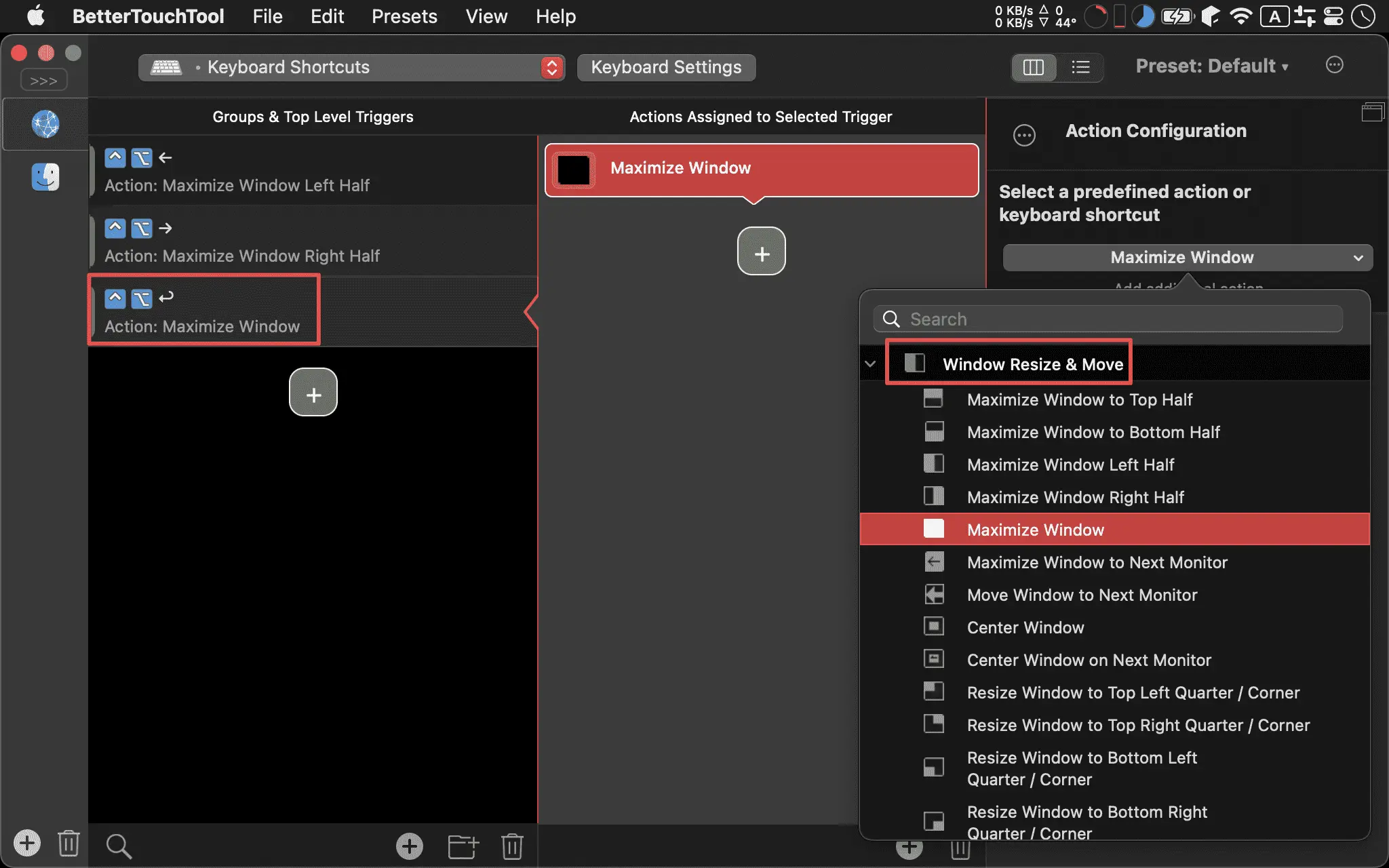Viewport: 1389px width, 868px height.
Task: Focus the action Search field
Action: (x=1108, y=319)
